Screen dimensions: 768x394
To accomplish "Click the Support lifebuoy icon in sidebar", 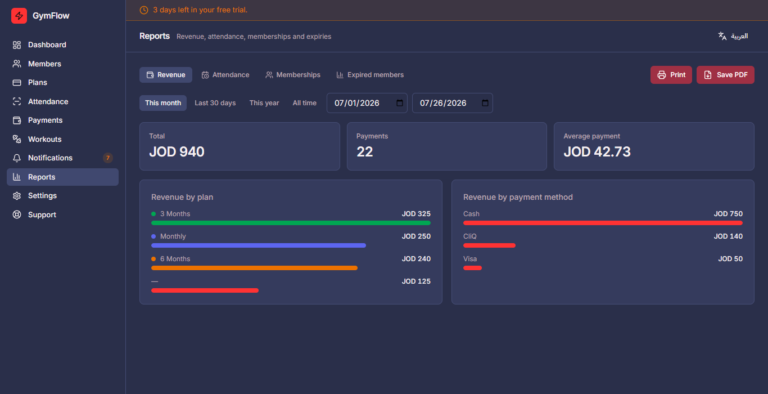I will pyautogui.click(x=17, y=215).
